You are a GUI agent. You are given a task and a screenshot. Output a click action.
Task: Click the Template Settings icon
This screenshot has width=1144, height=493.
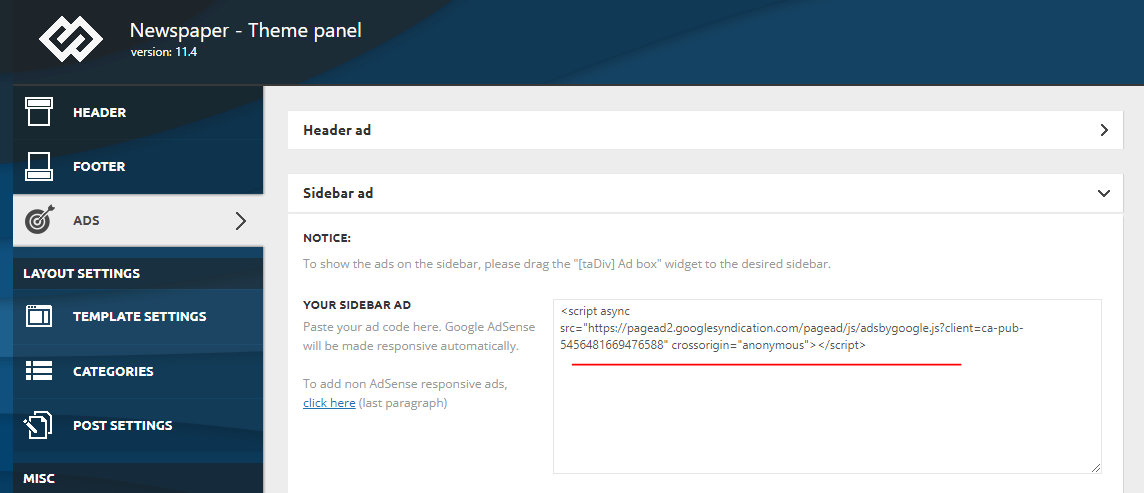click(39, 317)
